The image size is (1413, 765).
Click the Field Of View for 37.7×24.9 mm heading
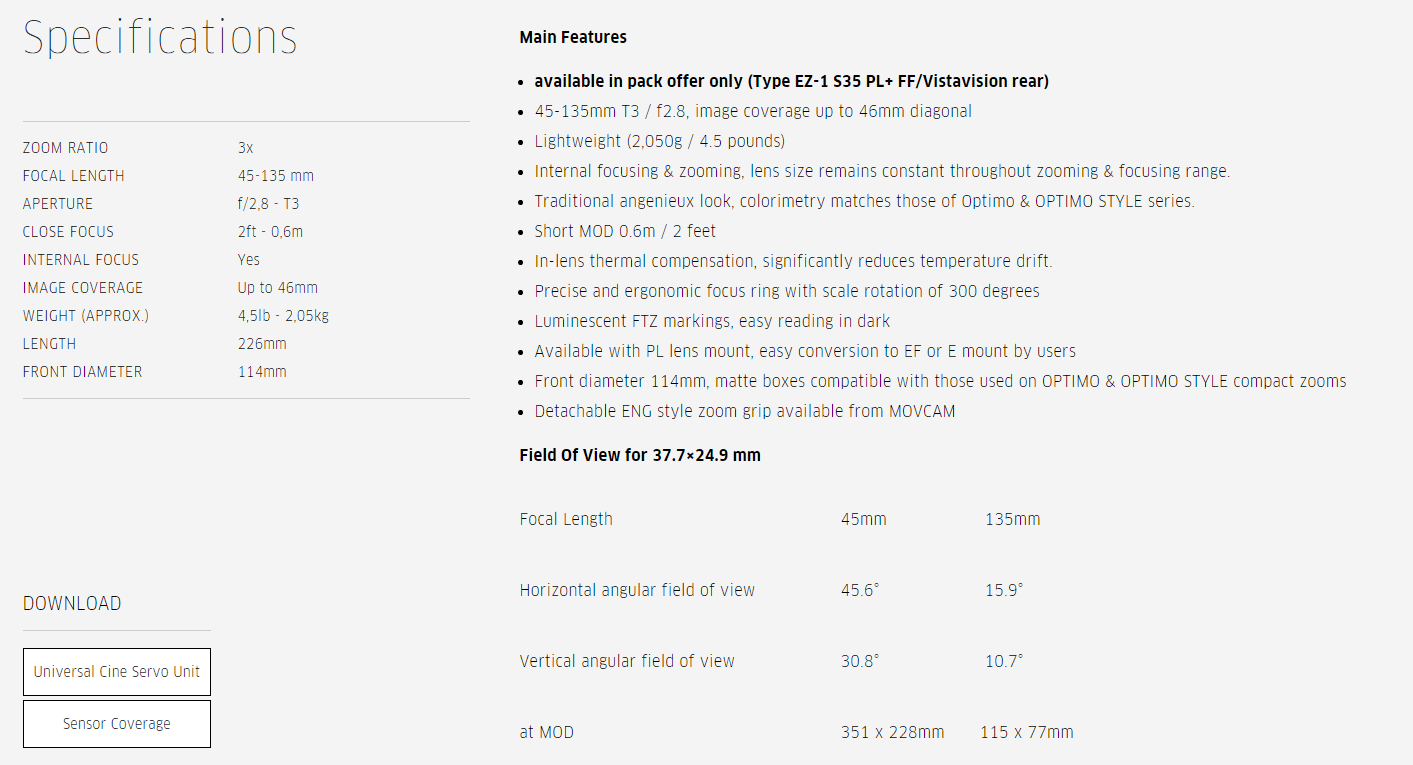(640, 455)
